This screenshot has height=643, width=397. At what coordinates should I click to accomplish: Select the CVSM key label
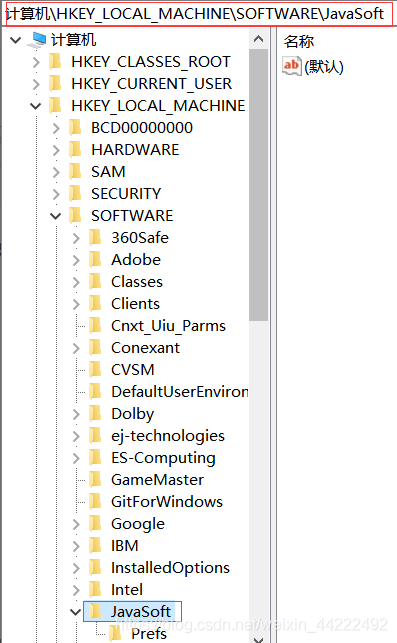(x=133, y=369)
